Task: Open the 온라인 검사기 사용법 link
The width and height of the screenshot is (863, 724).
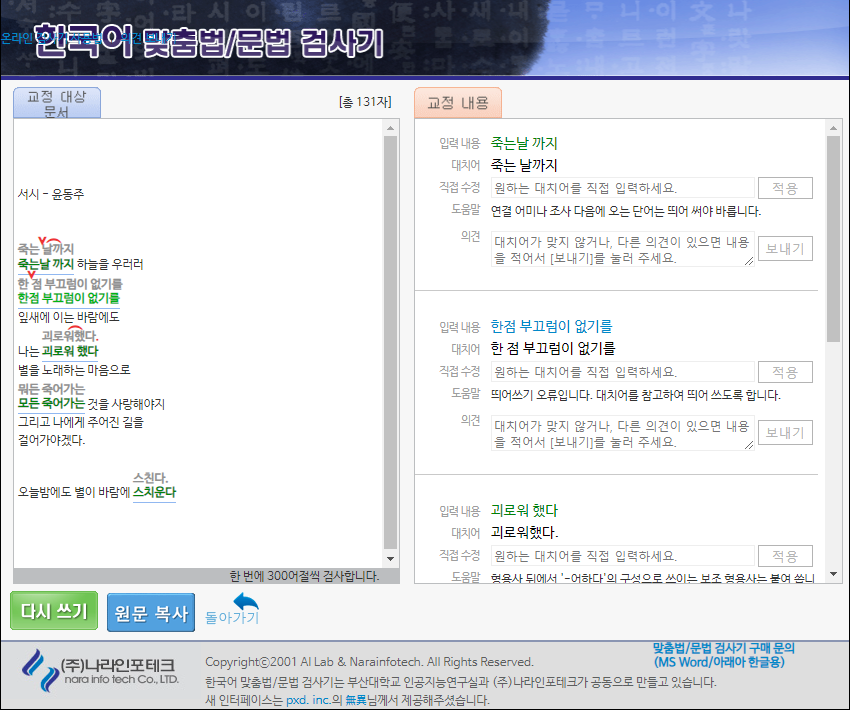Action: coord(50,39)
